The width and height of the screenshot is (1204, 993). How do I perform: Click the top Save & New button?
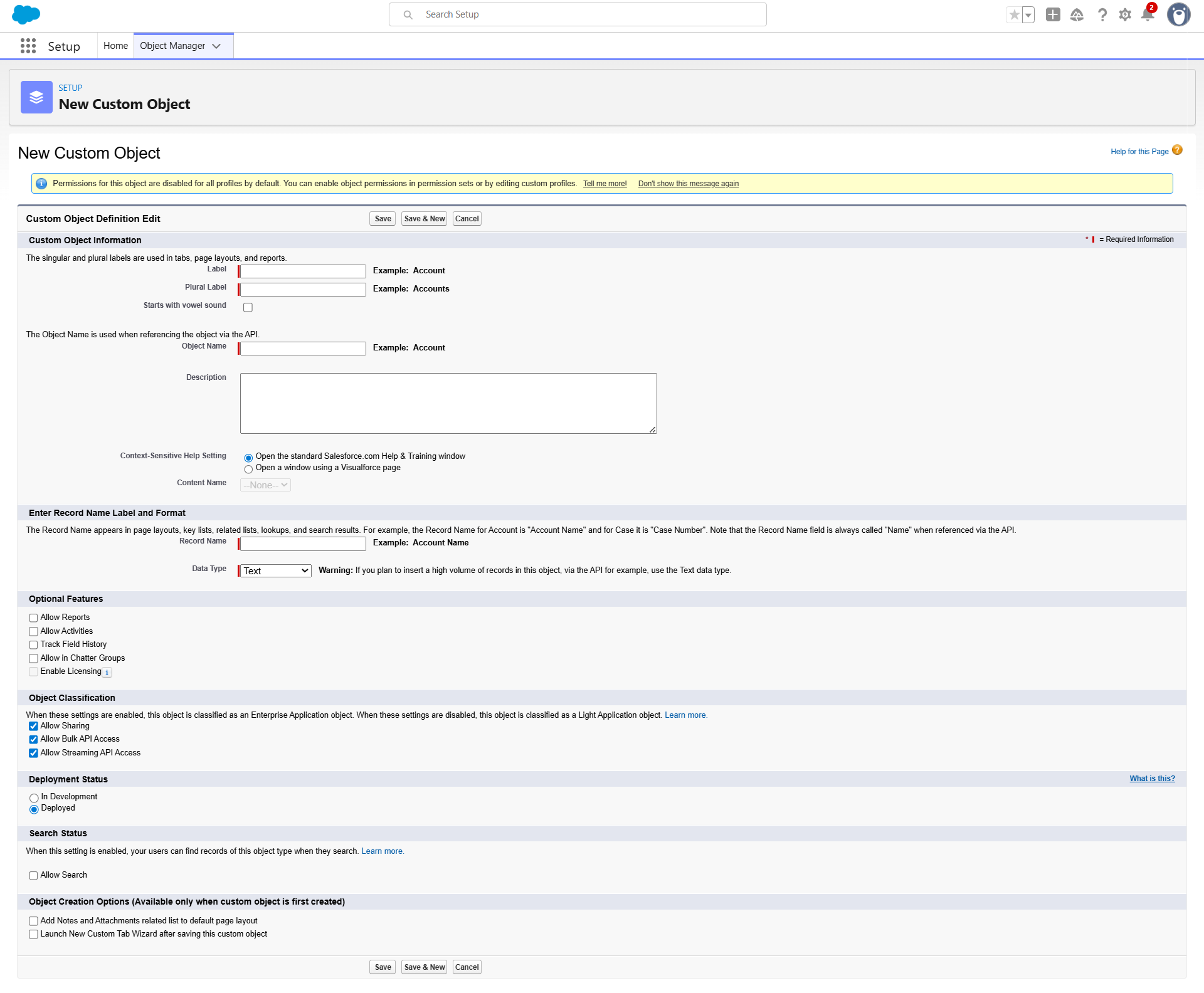pyautogui.click(x=425, y=219)
